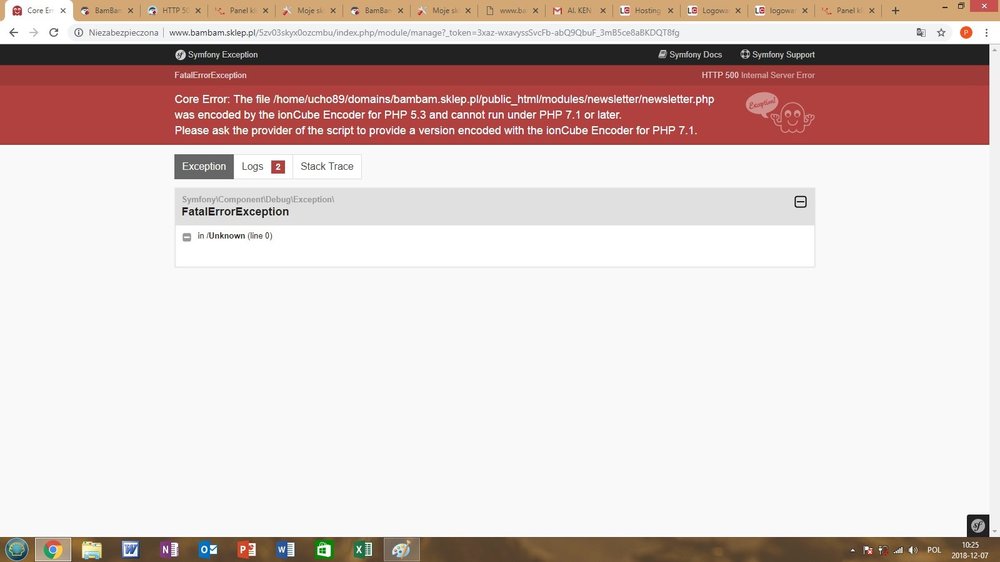Open File Explorer from taskbar
This screenshot has height=562, width=1000.
tap(92, 549)
